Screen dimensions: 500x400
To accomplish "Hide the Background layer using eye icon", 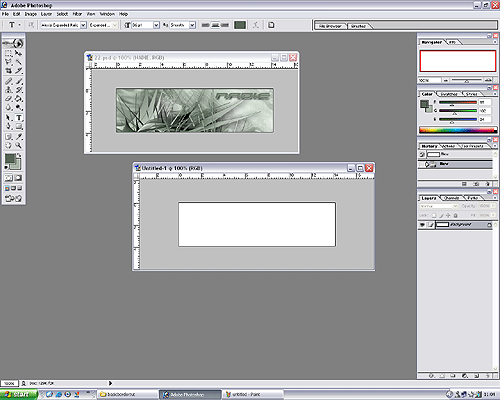I will pos(422,225).
